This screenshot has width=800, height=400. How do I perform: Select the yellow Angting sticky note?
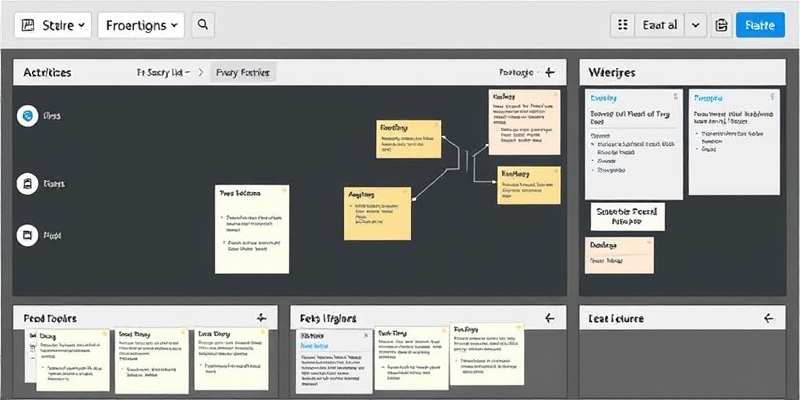point(376,212)
